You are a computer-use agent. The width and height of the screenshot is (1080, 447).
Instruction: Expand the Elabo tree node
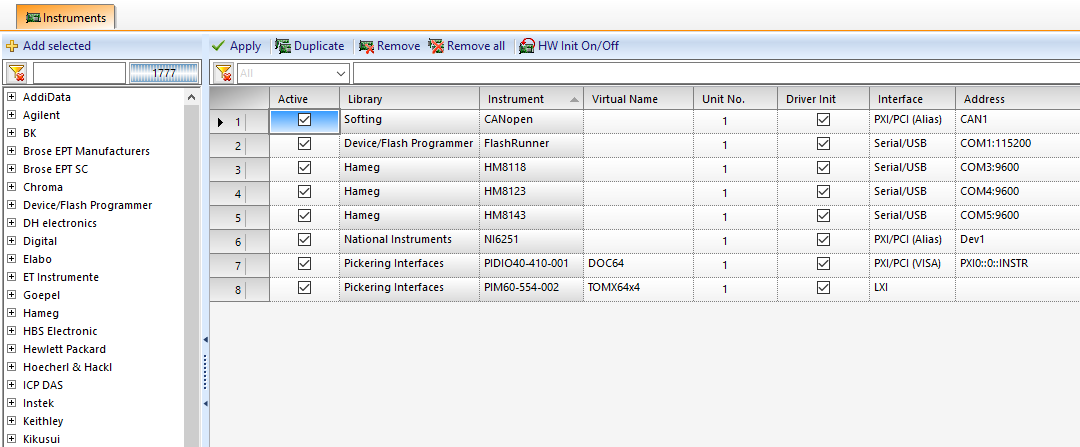[x=12, y=259]
